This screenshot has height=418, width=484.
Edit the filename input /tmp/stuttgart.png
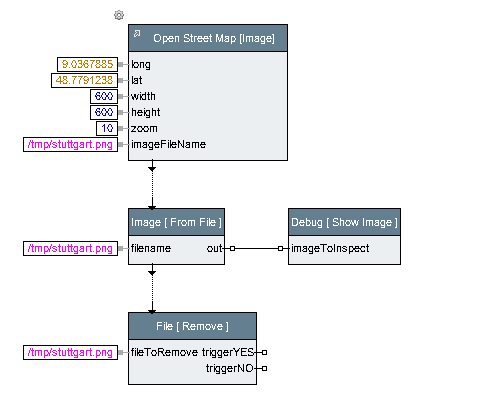click(x=70, y=249)
